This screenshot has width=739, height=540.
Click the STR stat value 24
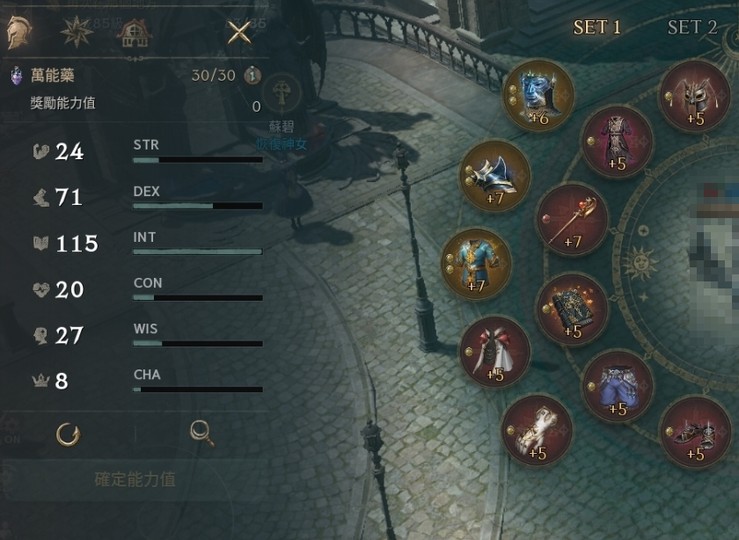coord(69,151)
